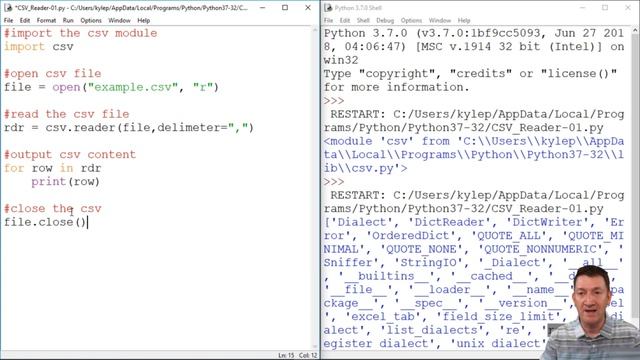
Task: Click the 'Col: 12' status bar entry
Action: tap(308, 356)
